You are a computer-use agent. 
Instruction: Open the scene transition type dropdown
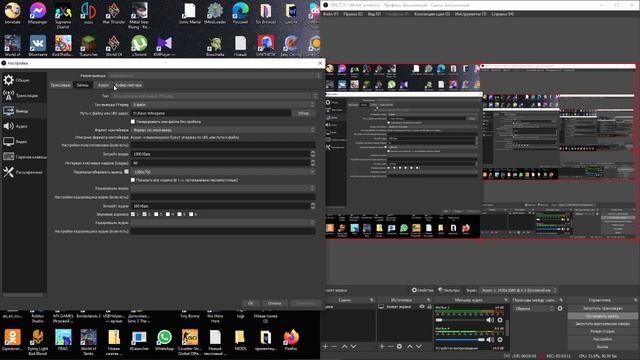[534, 309]
